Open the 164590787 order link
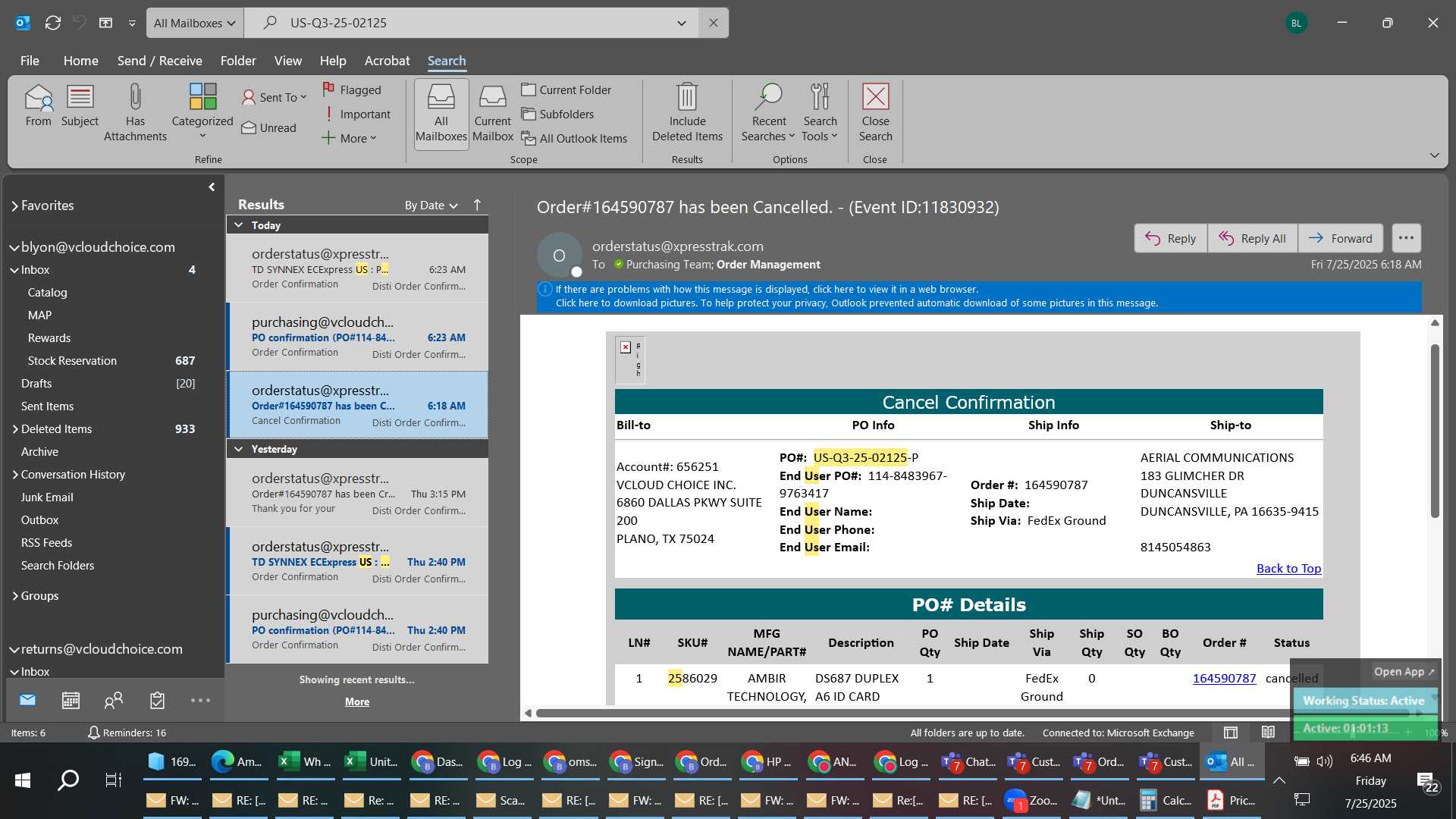The image size is (1456, 819). [x=1224, y=678]
